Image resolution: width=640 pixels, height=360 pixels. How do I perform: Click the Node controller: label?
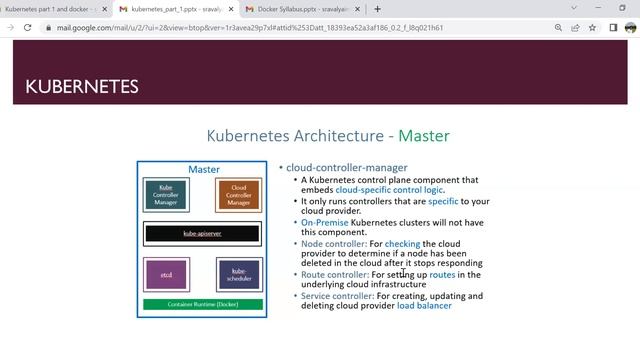(334, 244)
